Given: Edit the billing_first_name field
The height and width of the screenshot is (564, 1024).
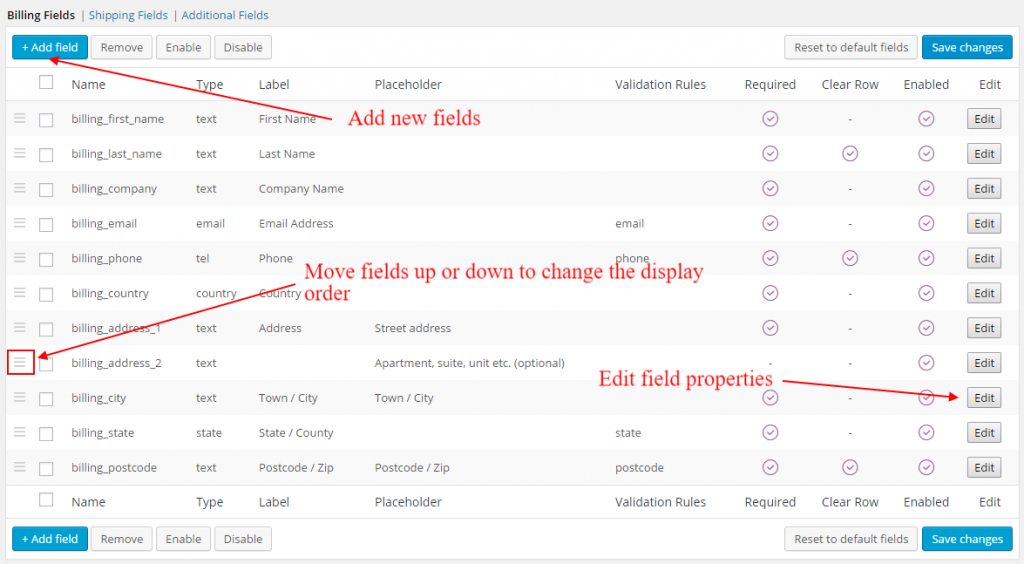Looking at the screenshot, I should coord(984,119).
